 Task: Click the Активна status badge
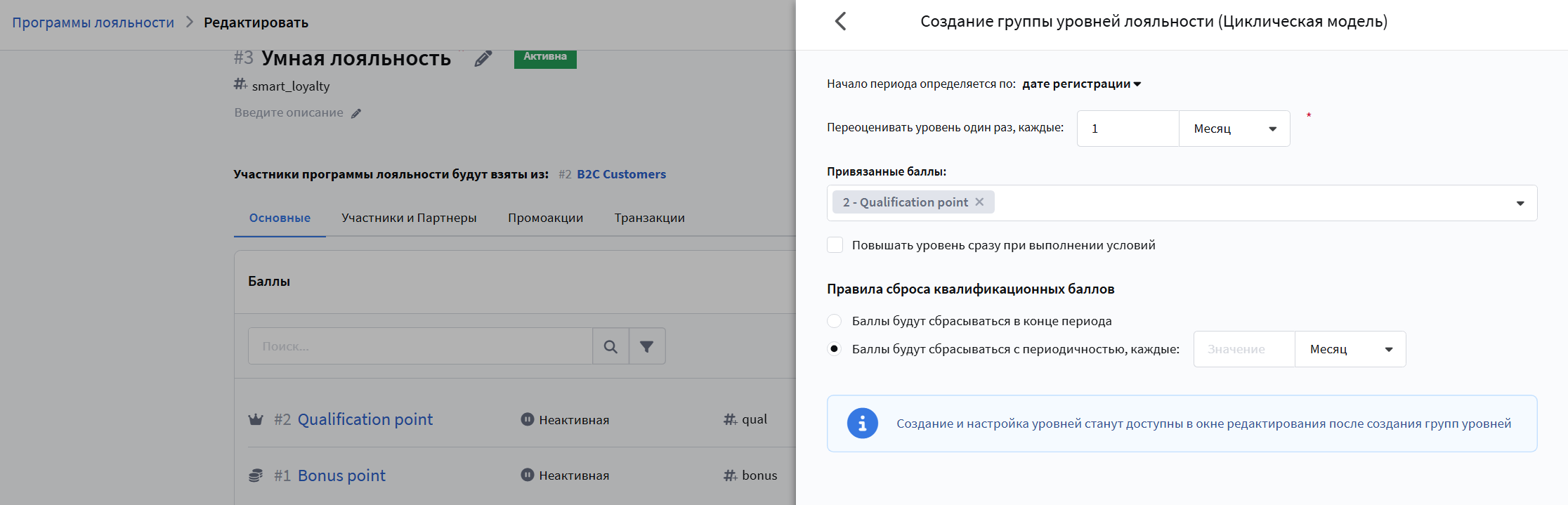point(545,58)
